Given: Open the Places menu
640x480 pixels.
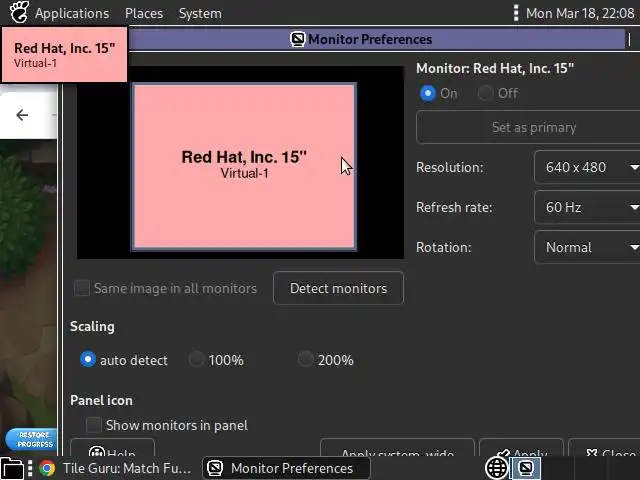Looking at the screenshot, I should 144,13.
